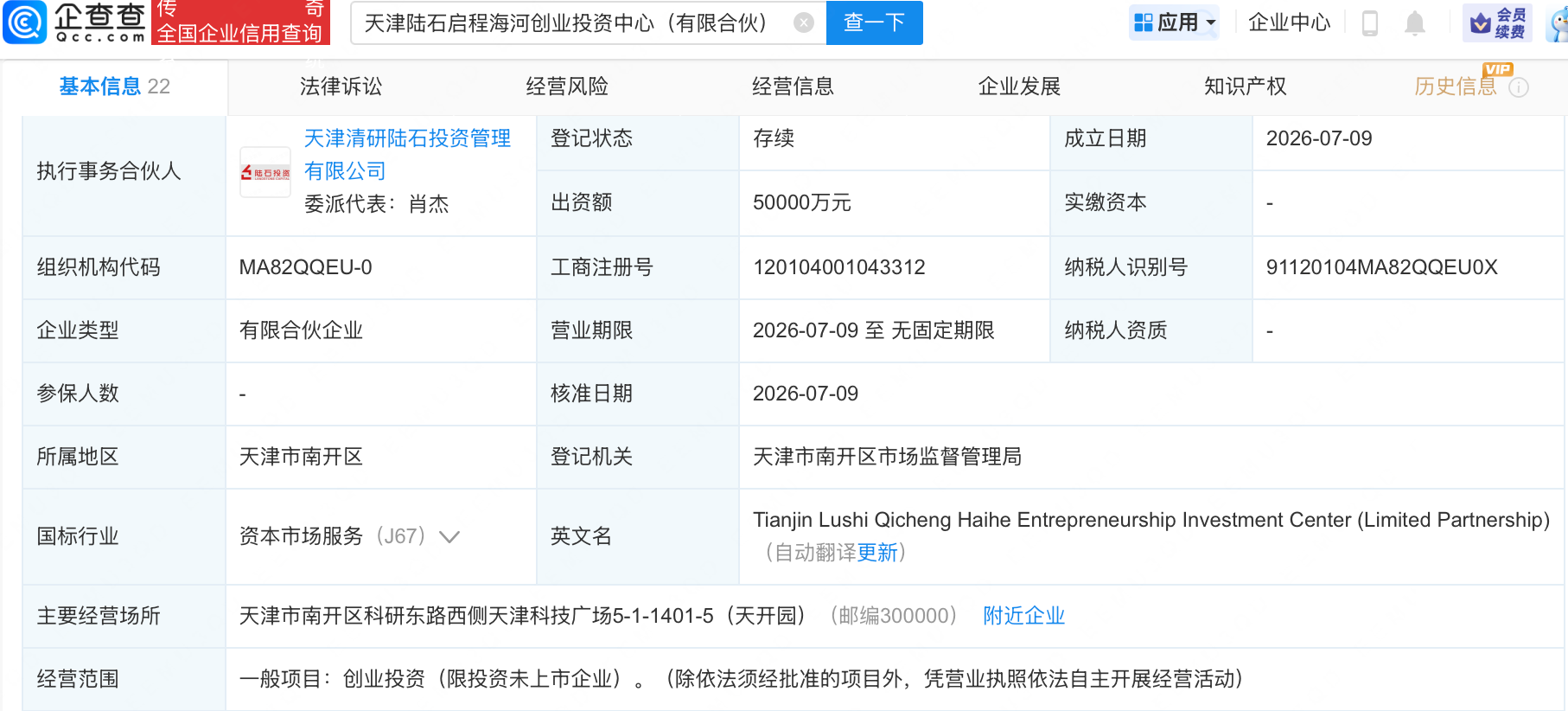The image size is (1568, 711).
Task: Select the English name Tianjin Lushi Qicheng text
Action: [1151, 520]
